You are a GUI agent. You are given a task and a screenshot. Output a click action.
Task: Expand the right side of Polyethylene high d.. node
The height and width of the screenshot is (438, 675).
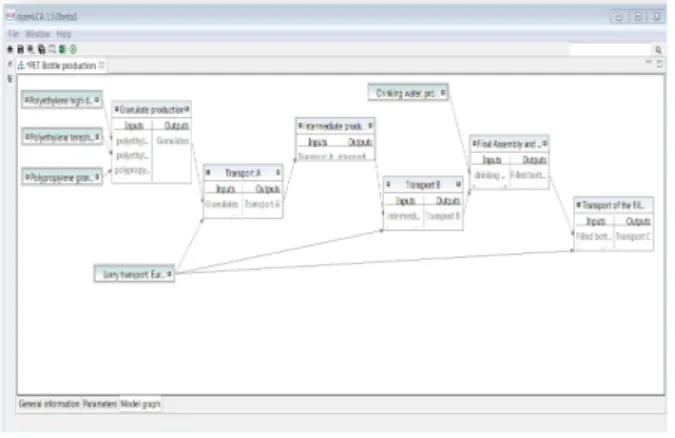[97, 100]
